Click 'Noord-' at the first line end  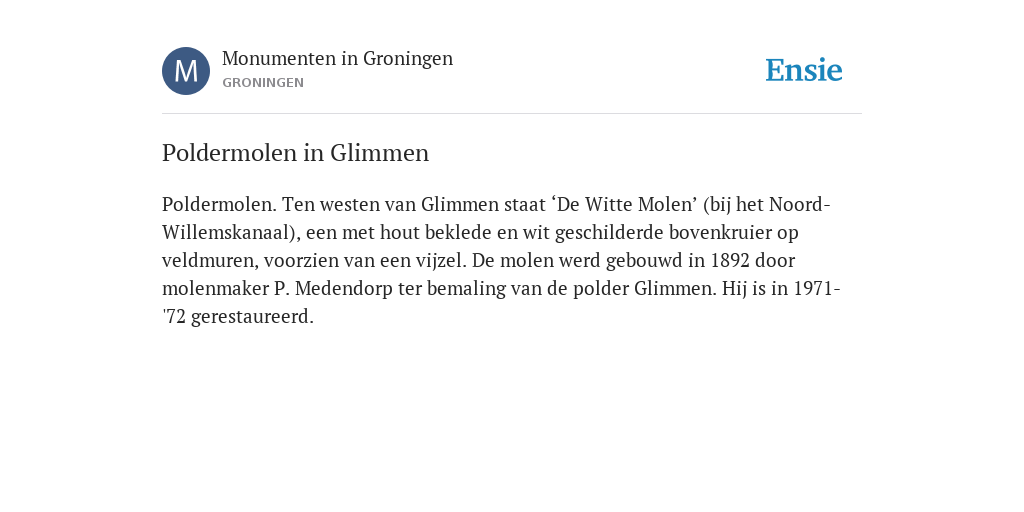click(x=800, y=204)
